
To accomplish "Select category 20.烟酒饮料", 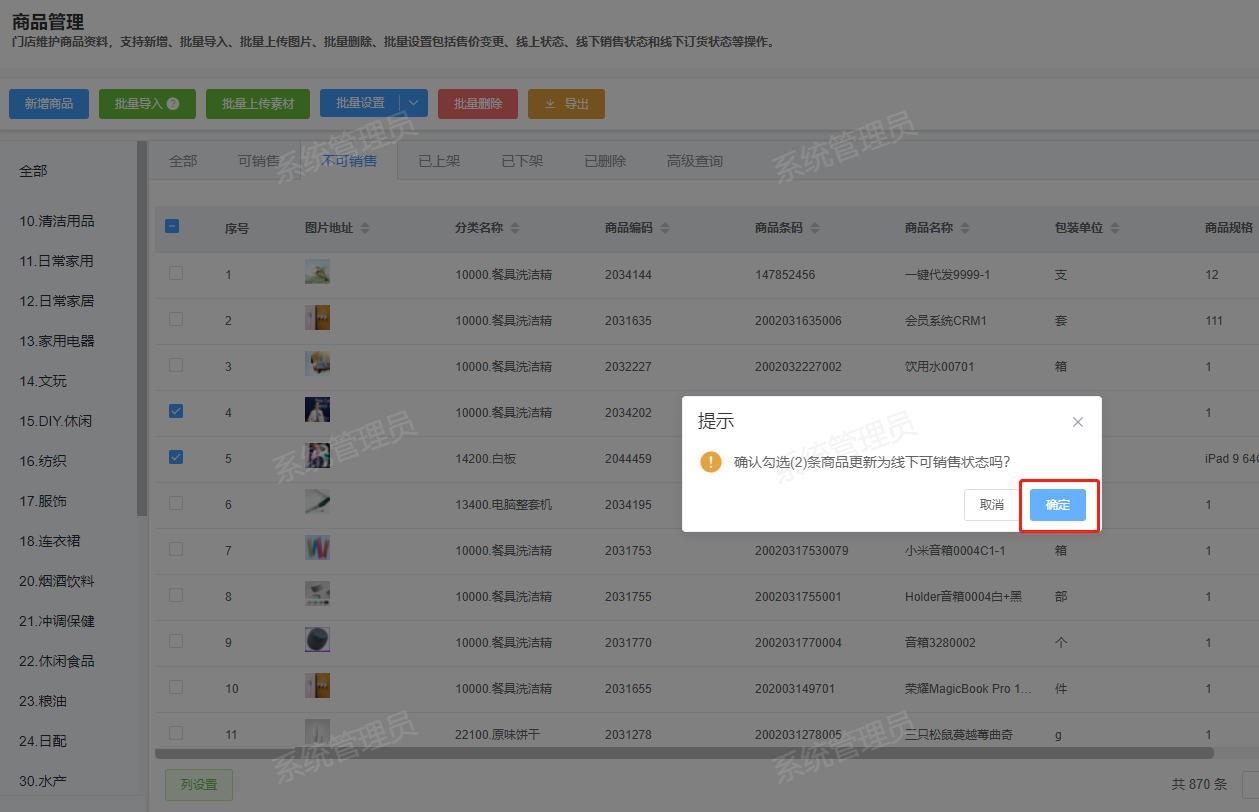I will point(57,581).
